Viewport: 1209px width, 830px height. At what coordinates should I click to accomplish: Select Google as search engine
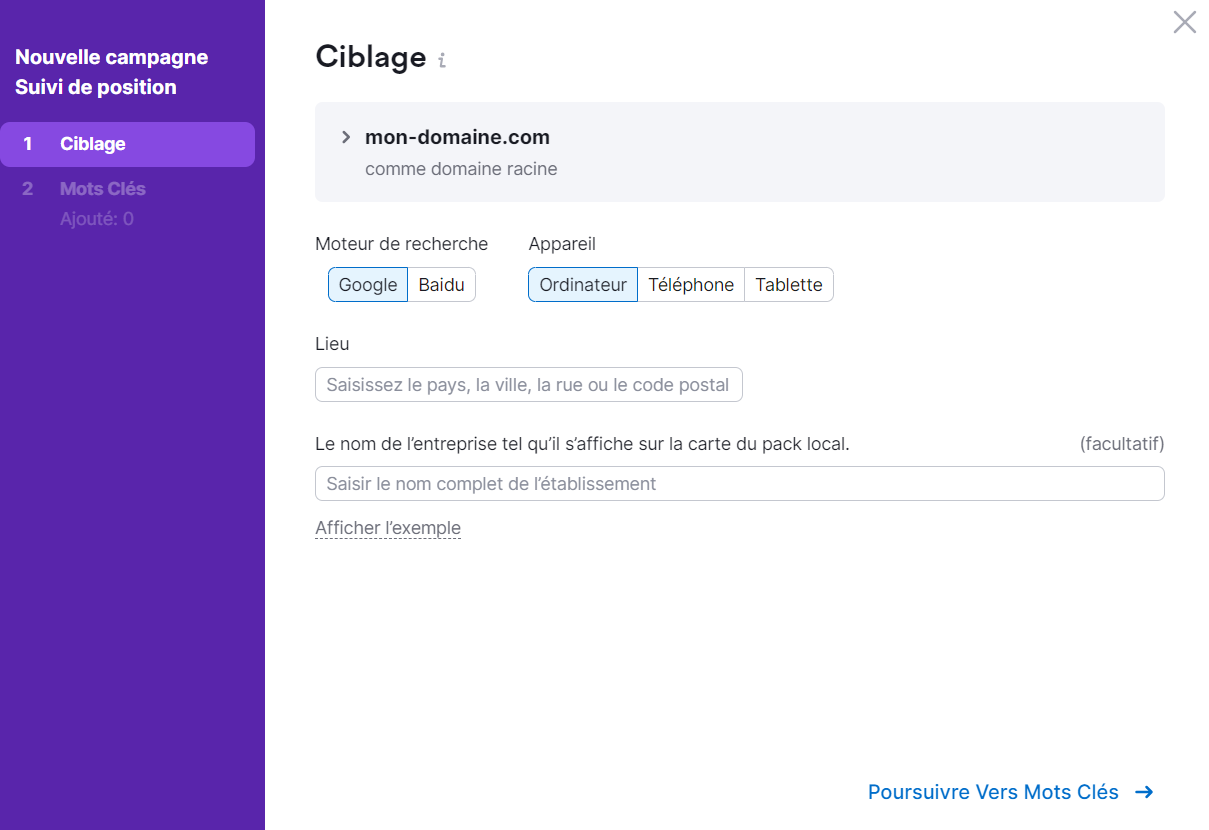pyautogui.click(x=368, y=285)
